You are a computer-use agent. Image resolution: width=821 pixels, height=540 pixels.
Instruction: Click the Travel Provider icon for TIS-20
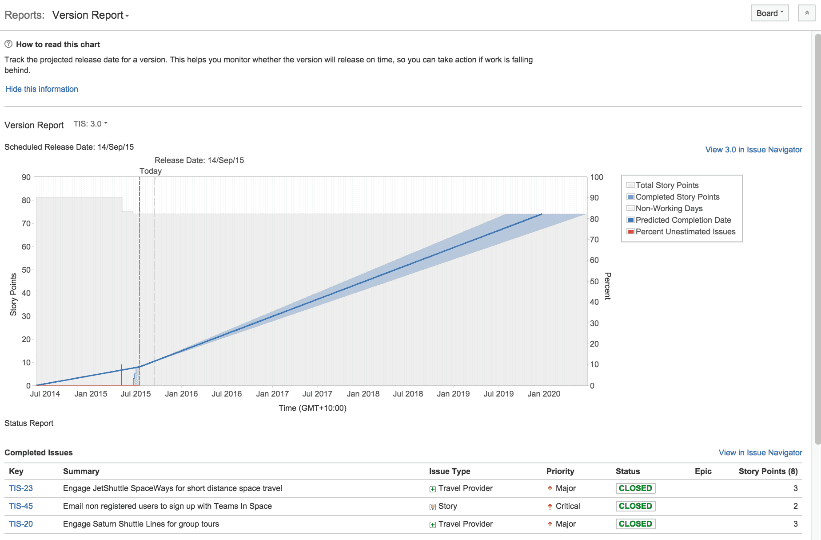pyautogui.click(x=433, y=524)
